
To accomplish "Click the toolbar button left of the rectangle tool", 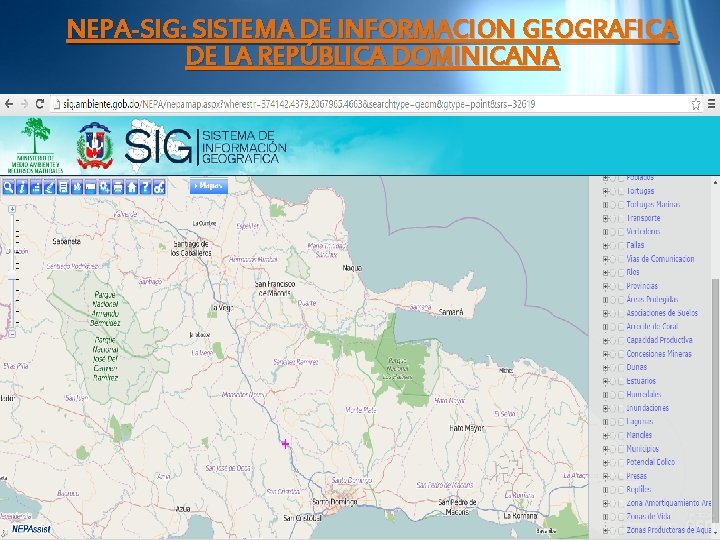I will [77, 187].
